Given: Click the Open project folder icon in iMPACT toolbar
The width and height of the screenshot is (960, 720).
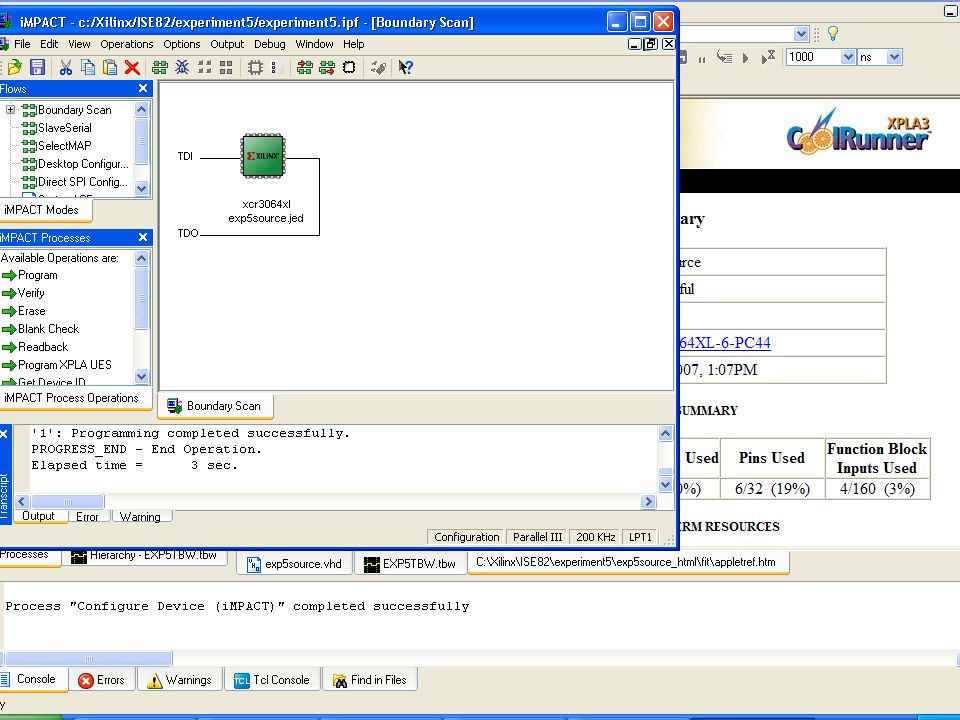Looking at the screenshot, I should click(x=15, y=67).
